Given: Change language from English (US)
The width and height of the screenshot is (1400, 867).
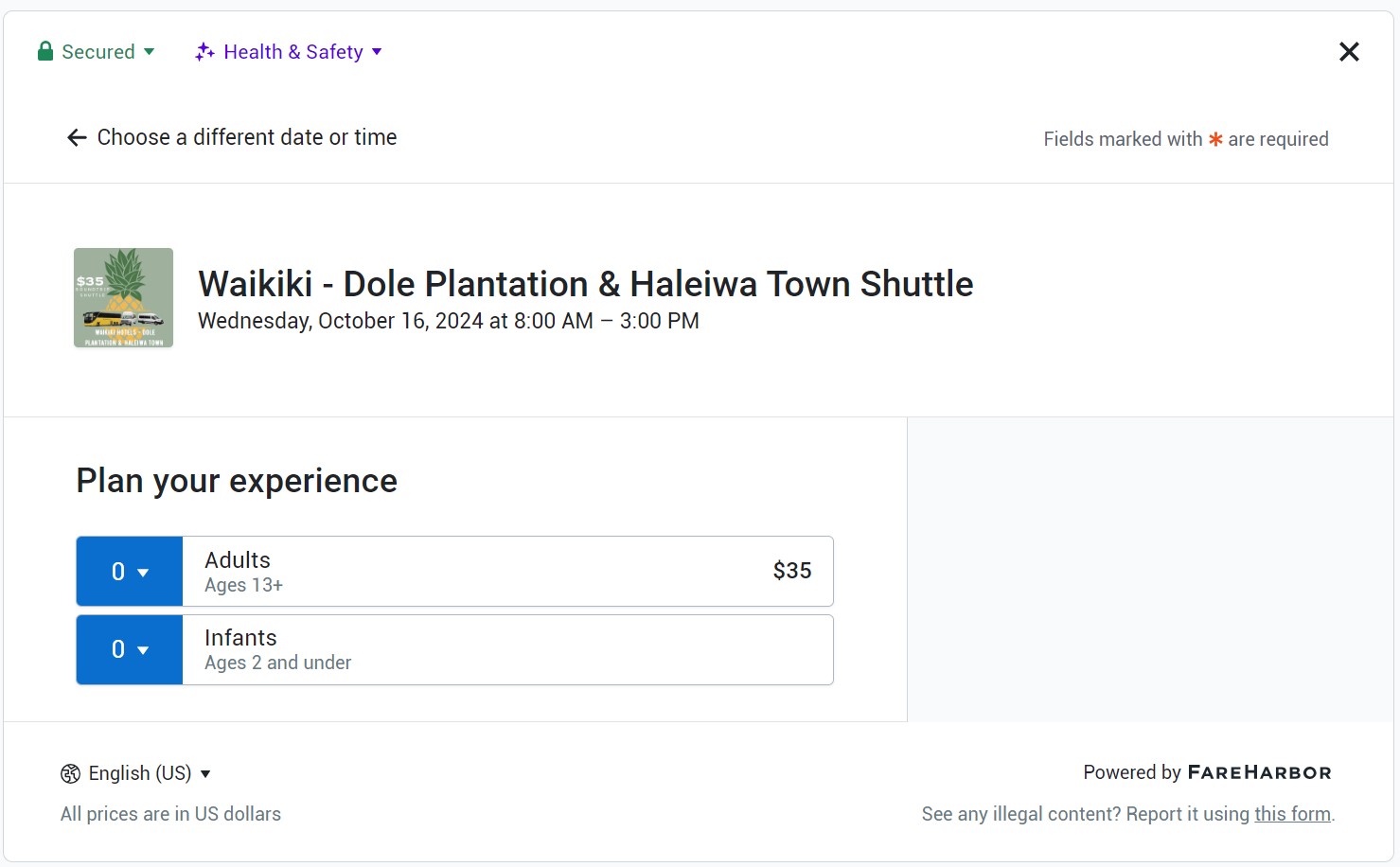Looking at the screenshot, I should pos(140,773).
